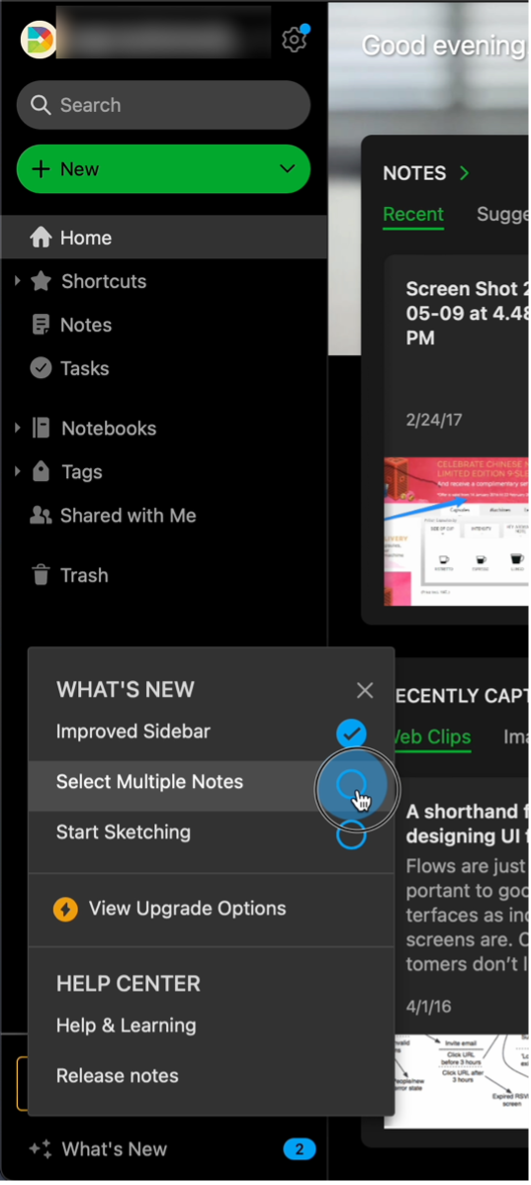Open the Release notes link

(117, 1075)
